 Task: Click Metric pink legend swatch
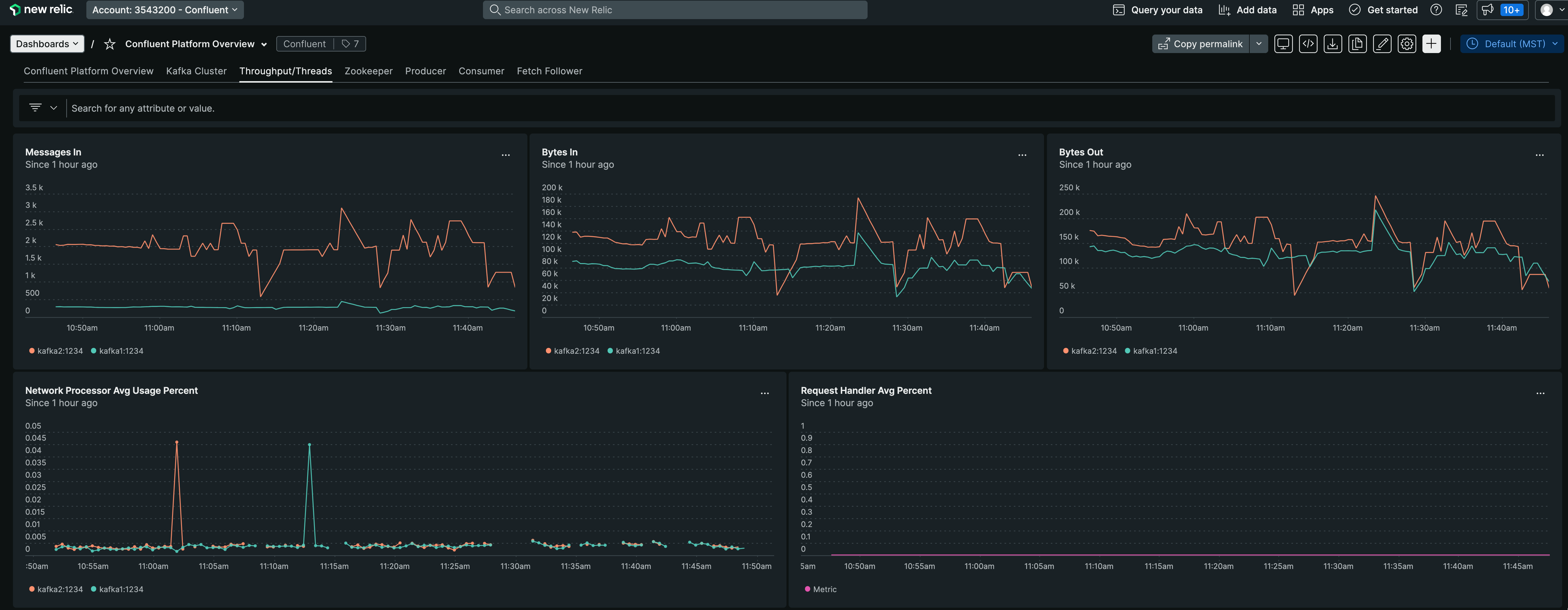coord(807,589)
